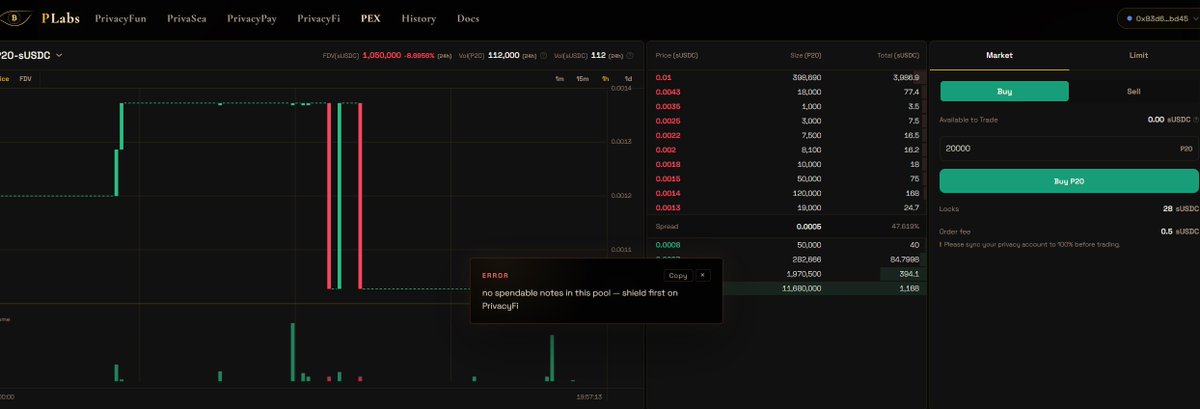Open the PrivacyFun page
This screenshot has width=1200, height=409.
pos(120,18)
